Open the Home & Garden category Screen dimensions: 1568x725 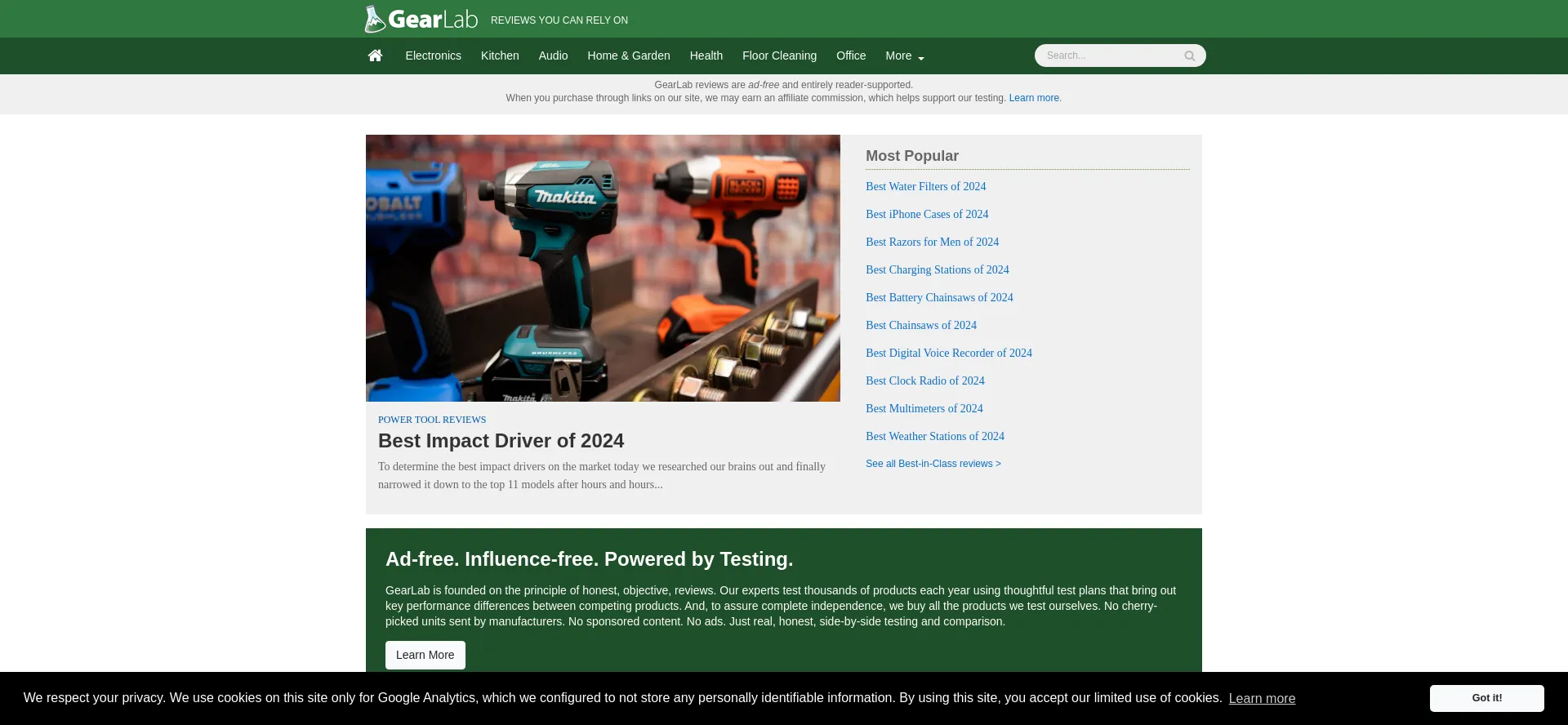click(629, 56)
